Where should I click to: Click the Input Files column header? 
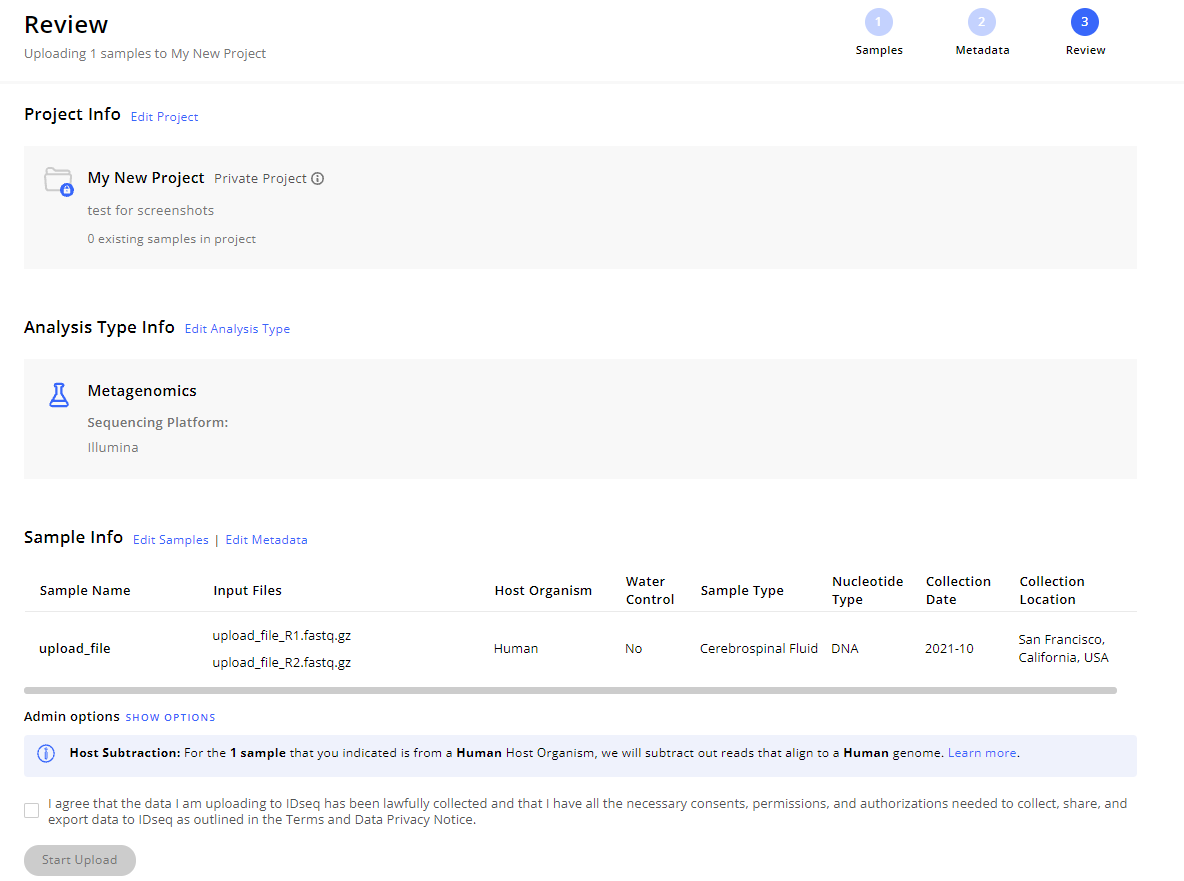[248, 590]
